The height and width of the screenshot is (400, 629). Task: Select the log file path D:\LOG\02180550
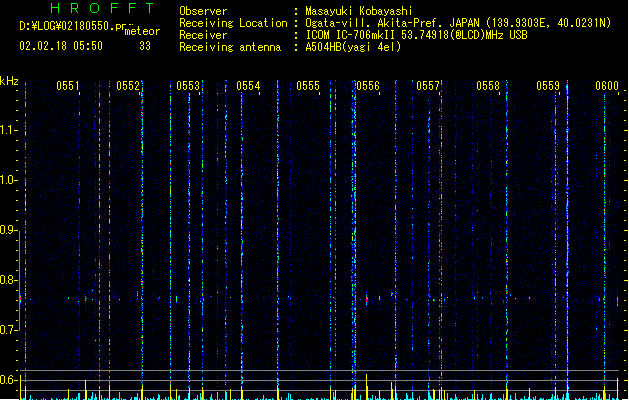click(x=76, y=26)
